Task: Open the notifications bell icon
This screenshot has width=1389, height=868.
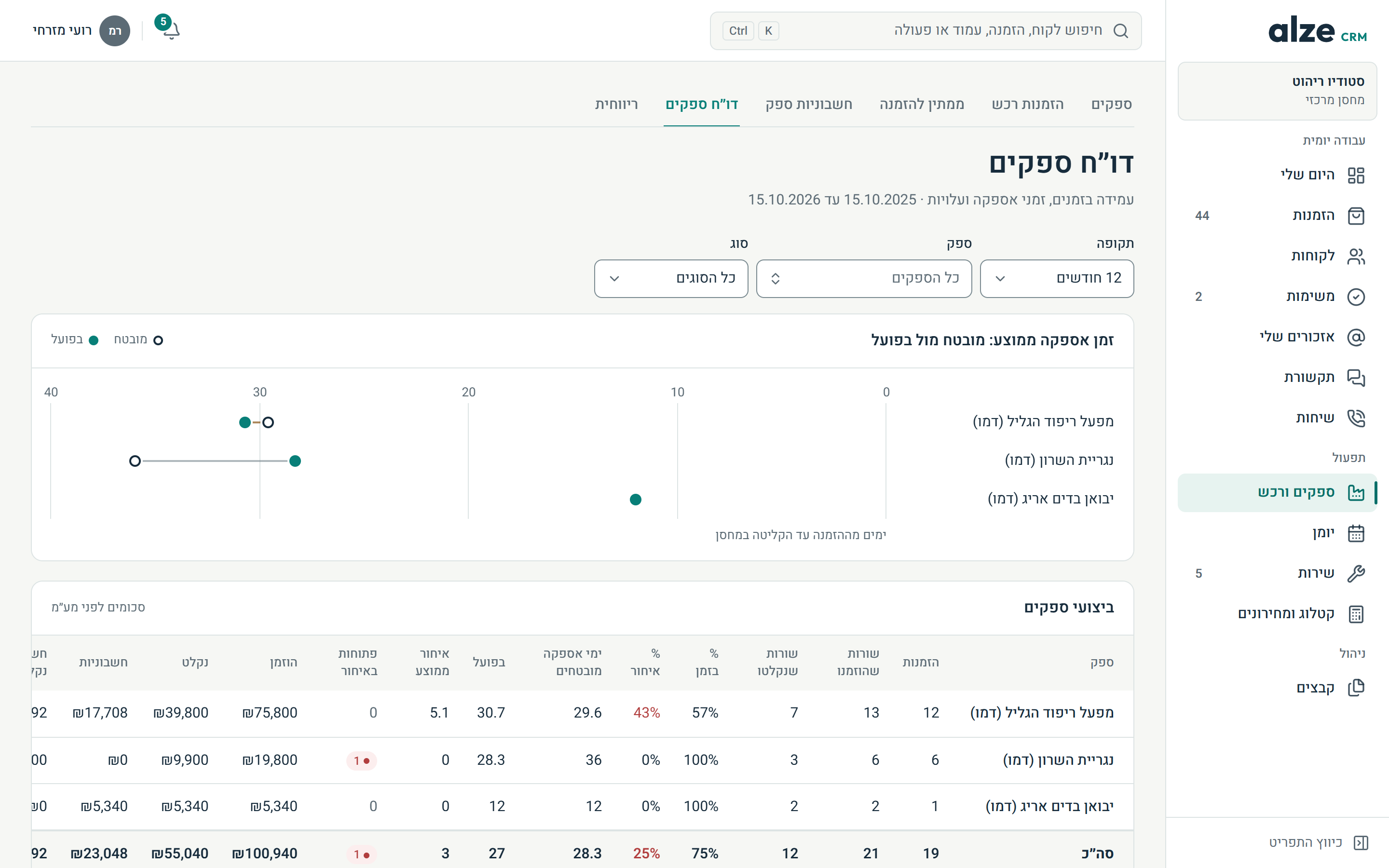Action: click(171, 30)
